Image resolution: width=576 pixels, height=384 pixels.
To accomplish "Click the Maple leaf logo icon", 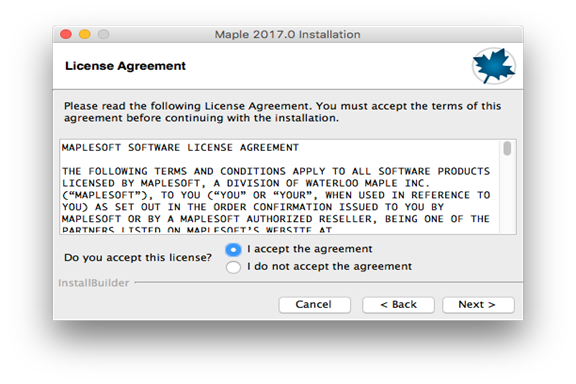I will [494, 66].
